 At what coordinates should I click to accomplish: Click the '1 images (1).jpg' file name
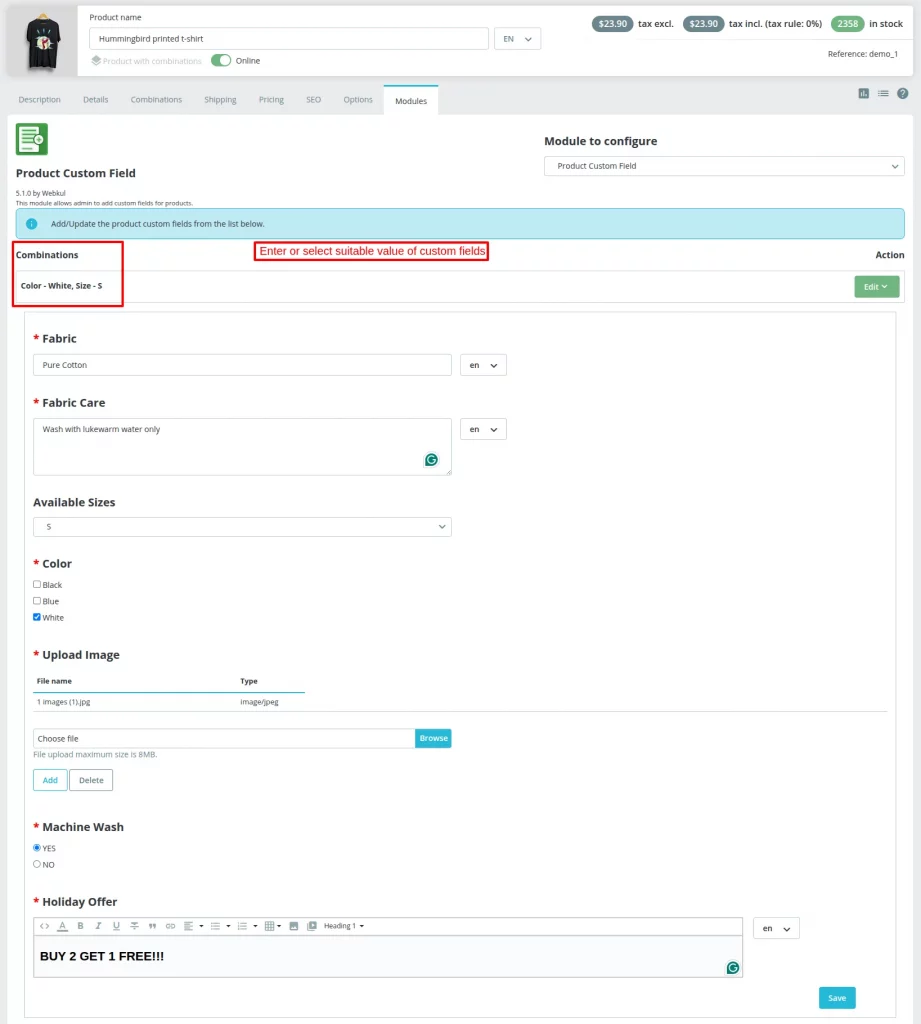(63, 701)
